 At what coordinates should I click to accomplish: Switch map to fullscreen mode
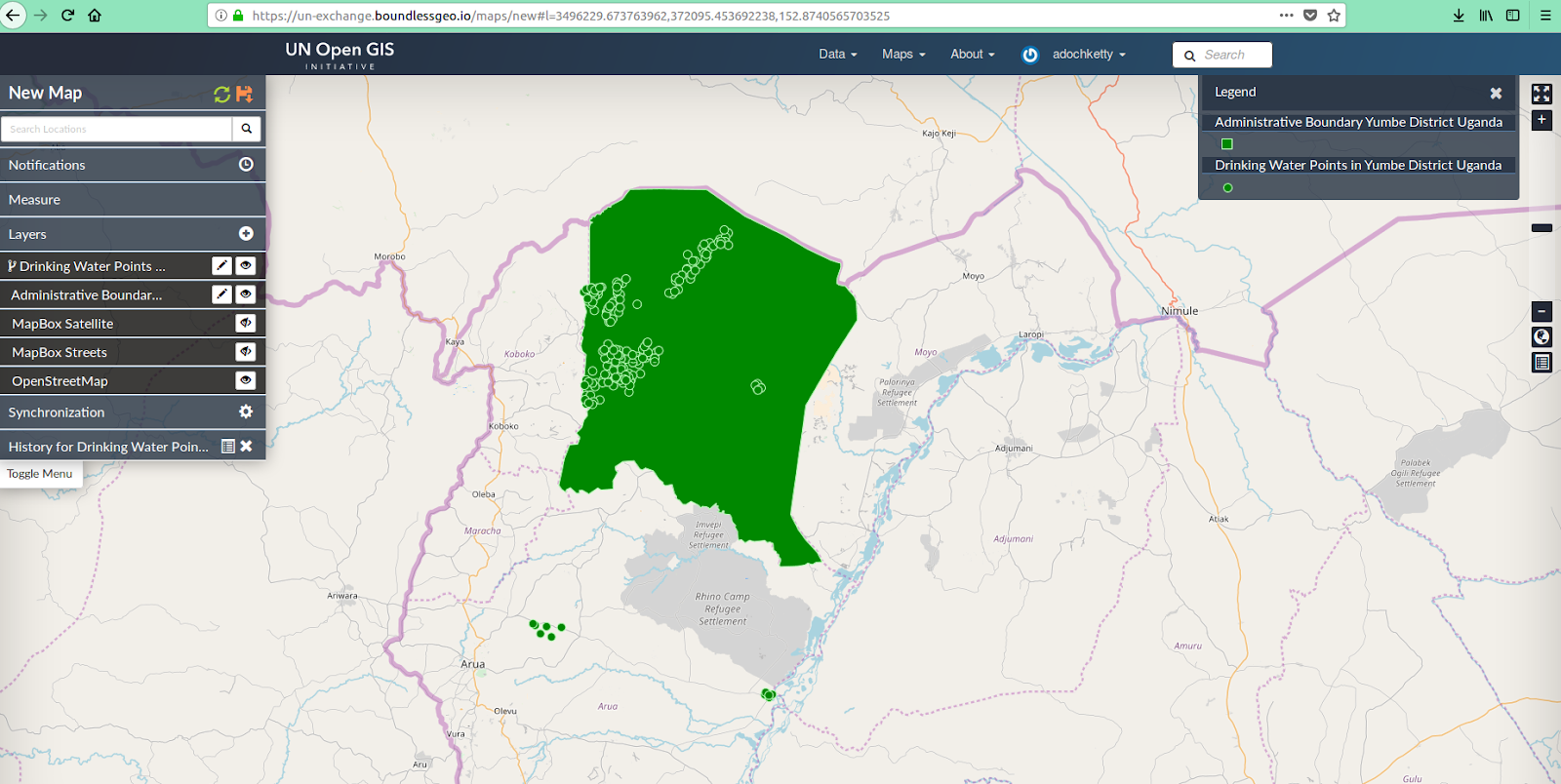click(1541, 94)
